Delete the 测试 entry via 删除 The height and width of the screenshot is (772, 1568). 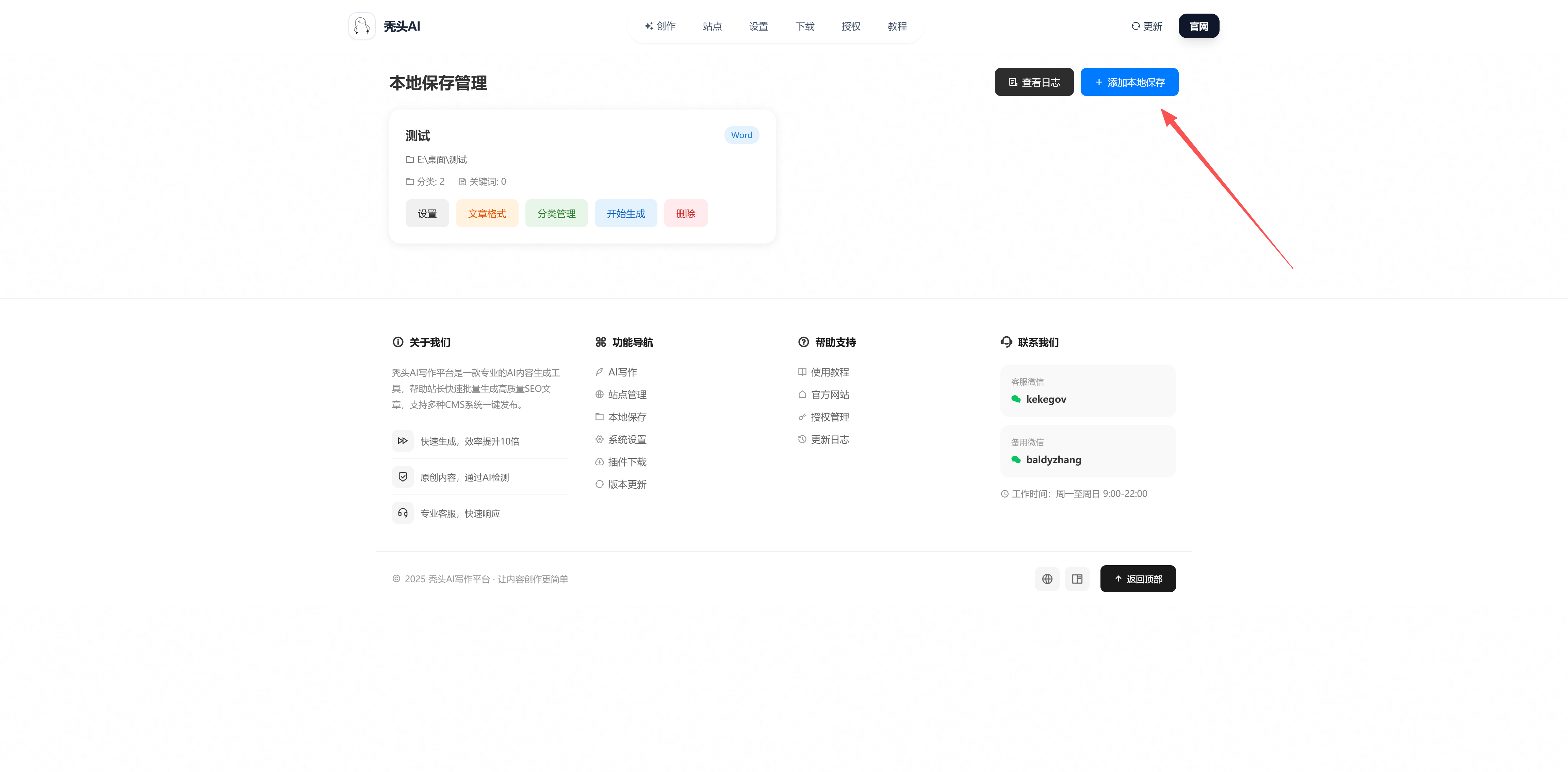point(685,214)
